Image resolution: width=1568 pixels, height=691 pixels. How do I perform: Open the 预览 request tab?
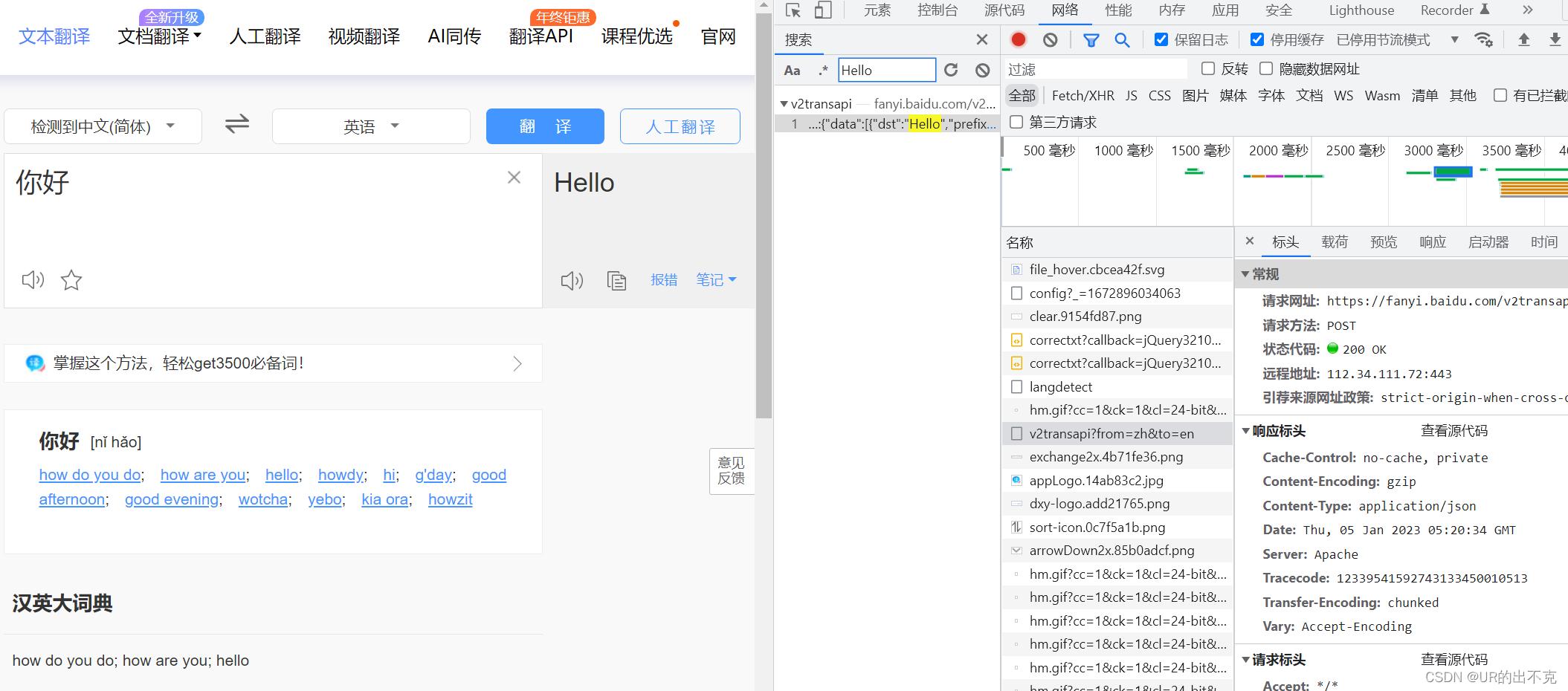[1384, 241]
